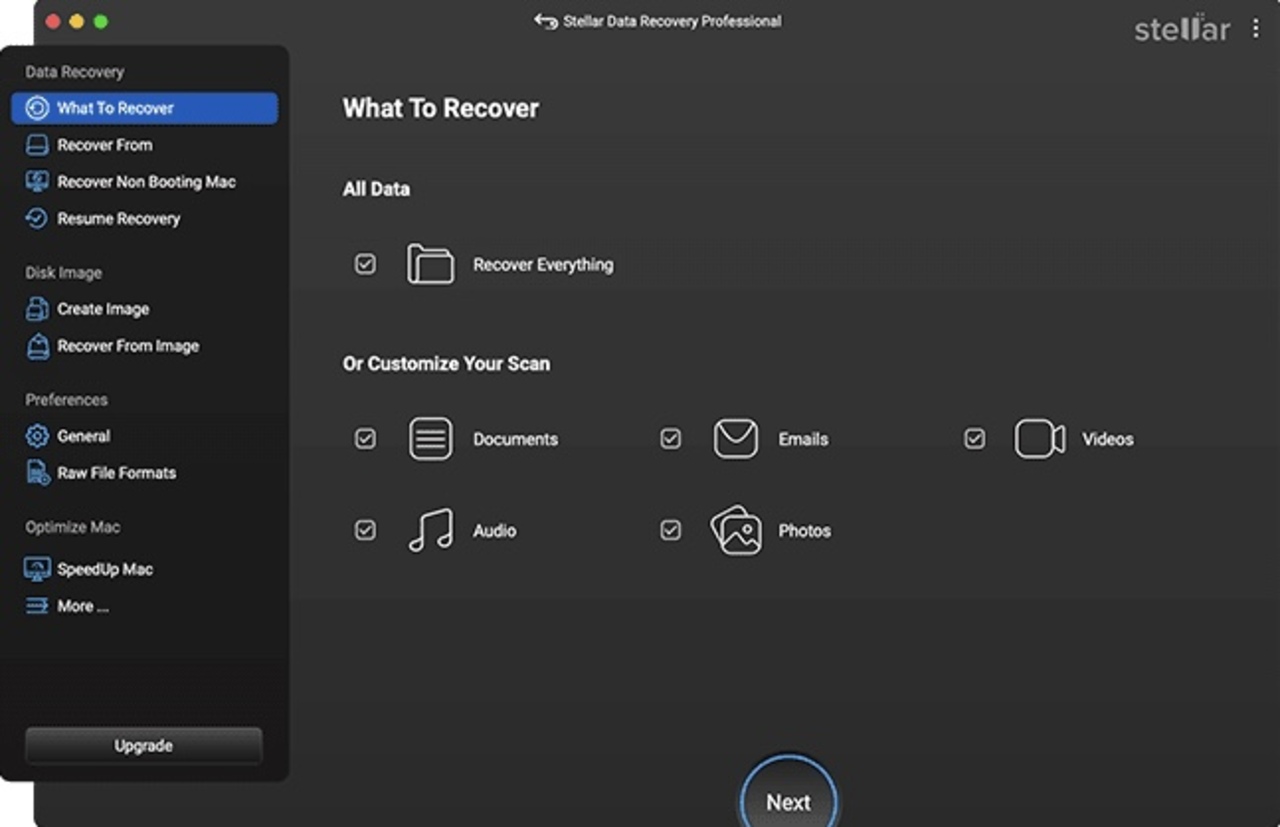1280x827 pixels.
Task: Click the General preferences gear icon
Action: 37,436
